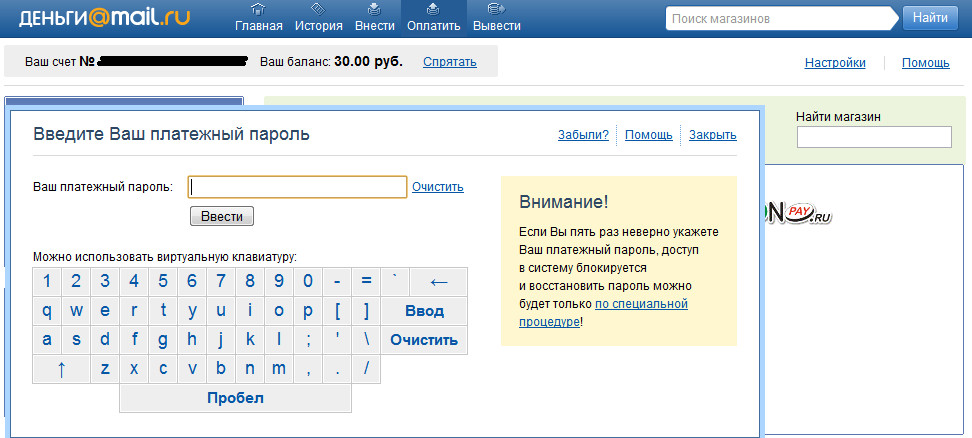Open Настройки settings link
This screenshot has height=438, width=972.
[x=835, y=63]
